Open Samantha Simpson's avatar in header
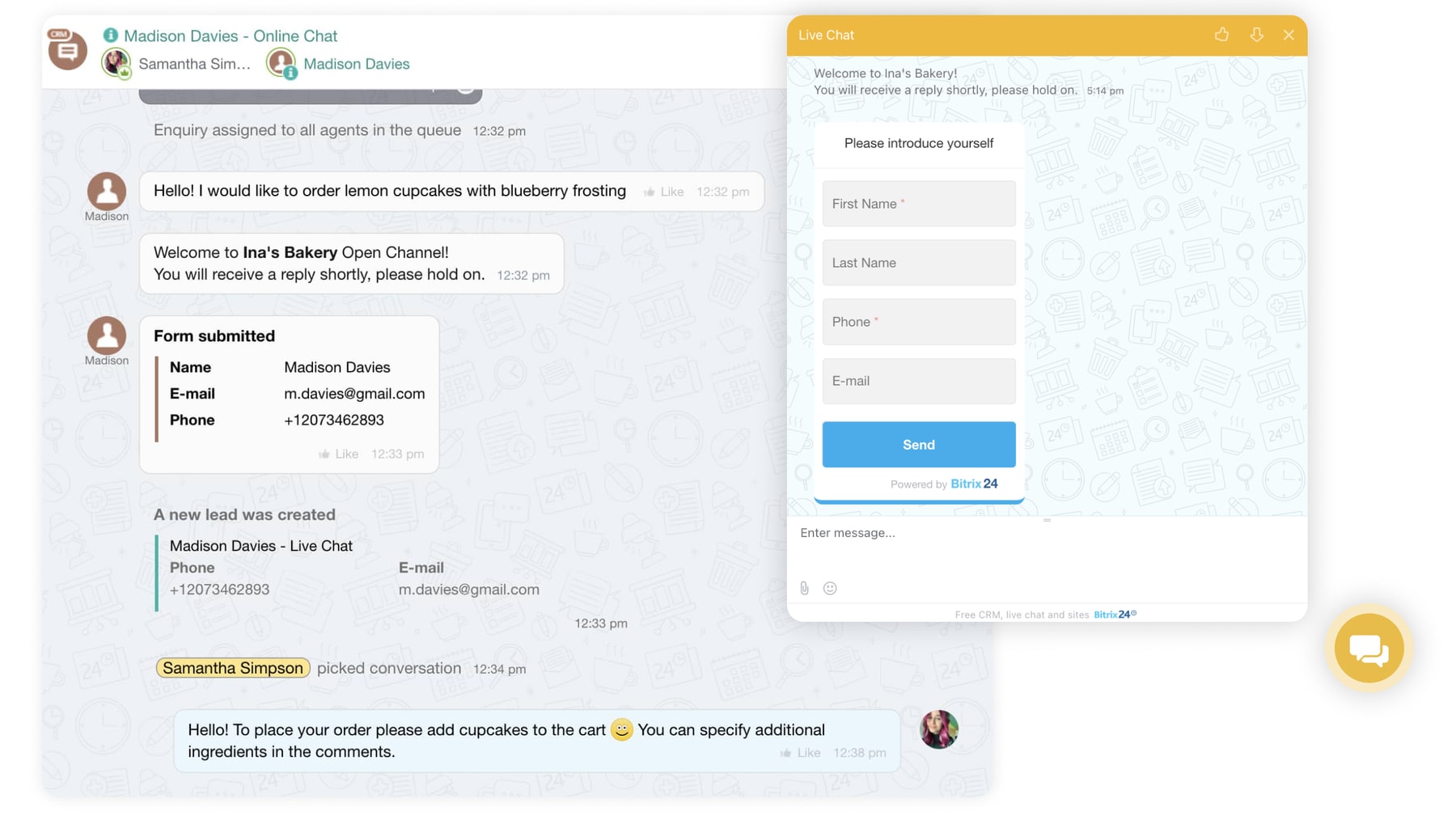 pyautogui.click(x=116, y=63)
